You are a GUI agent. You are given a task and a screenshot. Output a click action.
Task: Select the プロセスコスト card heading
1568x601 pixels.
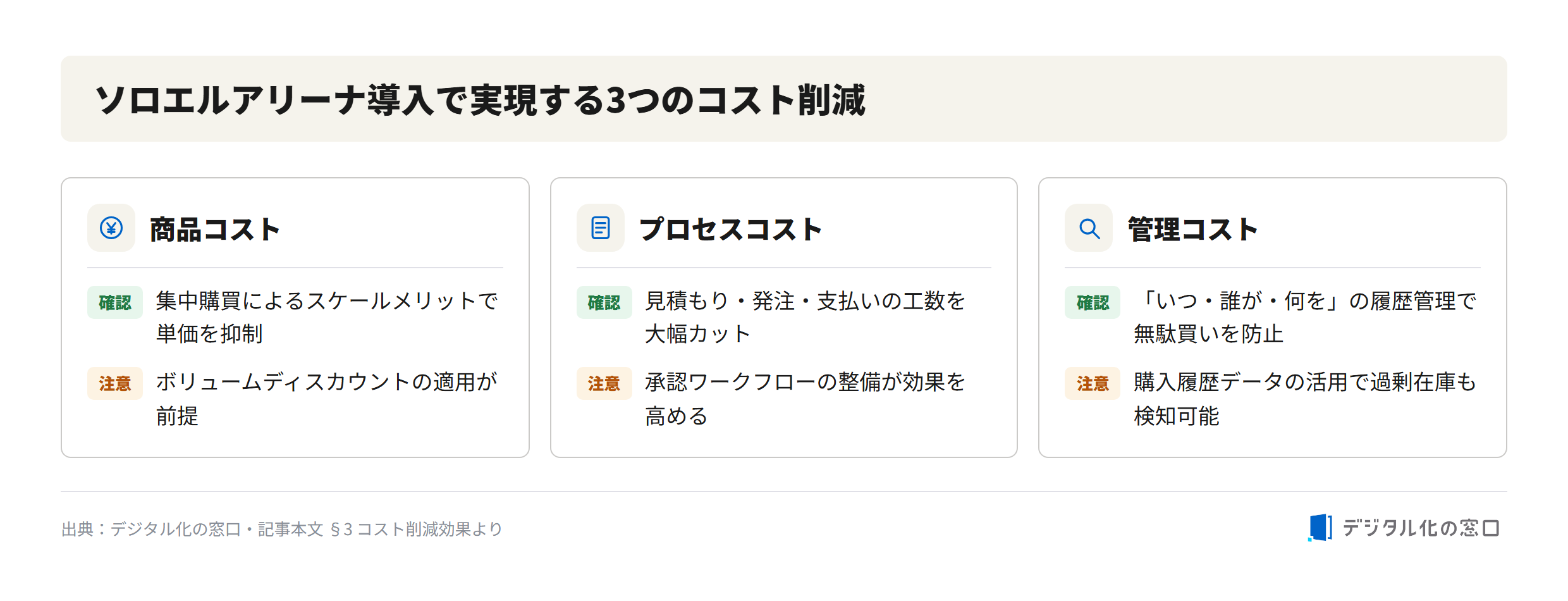pos(730,229)
